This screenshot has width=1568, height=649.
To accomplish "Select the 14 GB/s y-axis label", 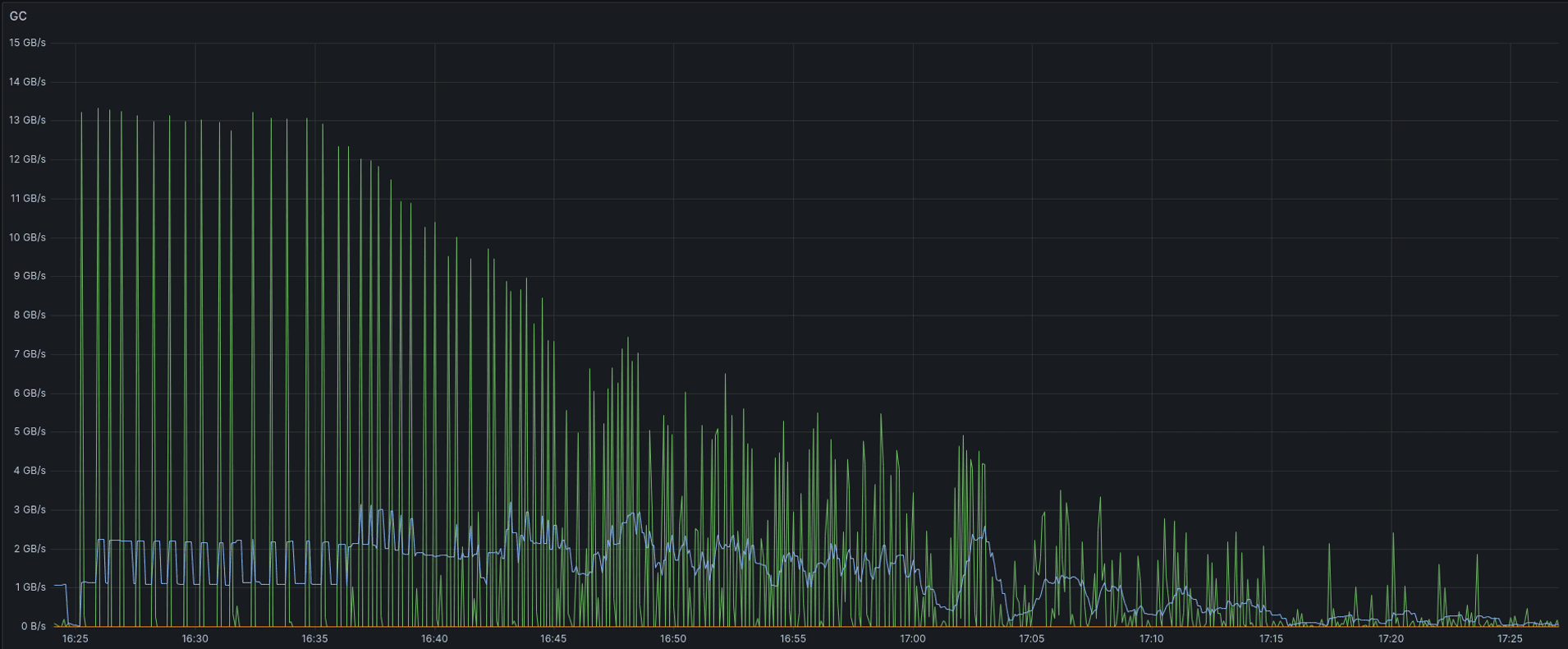I will click(x=27, y=81).
